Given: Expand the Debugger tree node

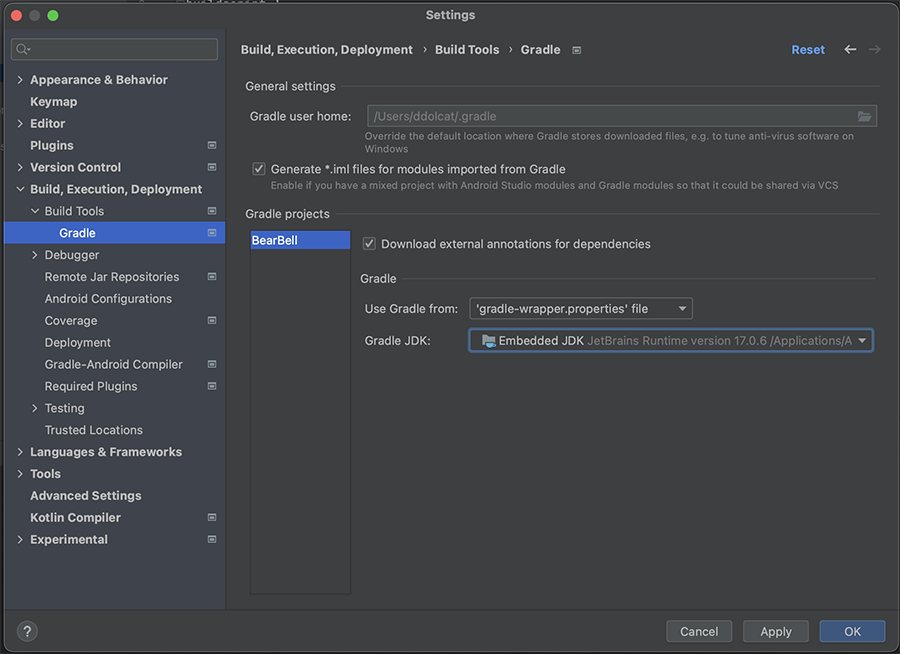Looking at the screenshot, I should click(x=35, y=255).
